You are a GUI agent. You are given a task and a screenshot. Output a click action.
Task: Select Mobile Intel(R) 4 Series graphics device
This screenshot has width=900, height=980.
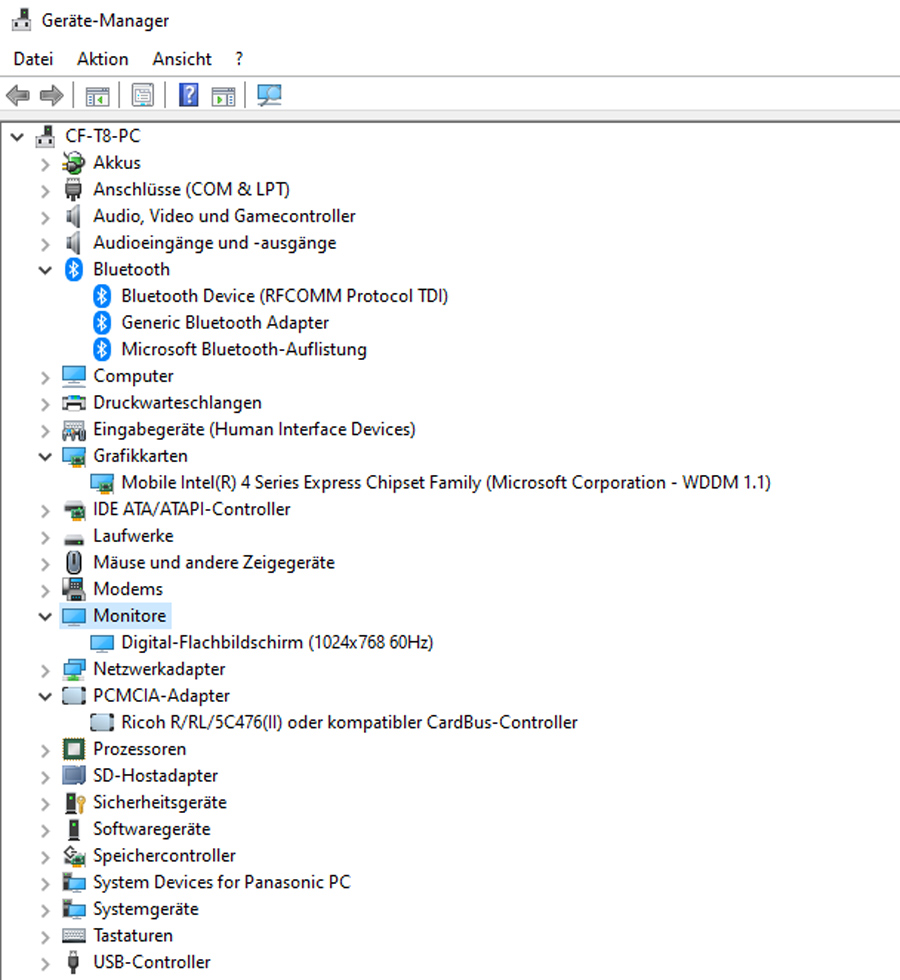pyautogui.click(x=445, y=482)
